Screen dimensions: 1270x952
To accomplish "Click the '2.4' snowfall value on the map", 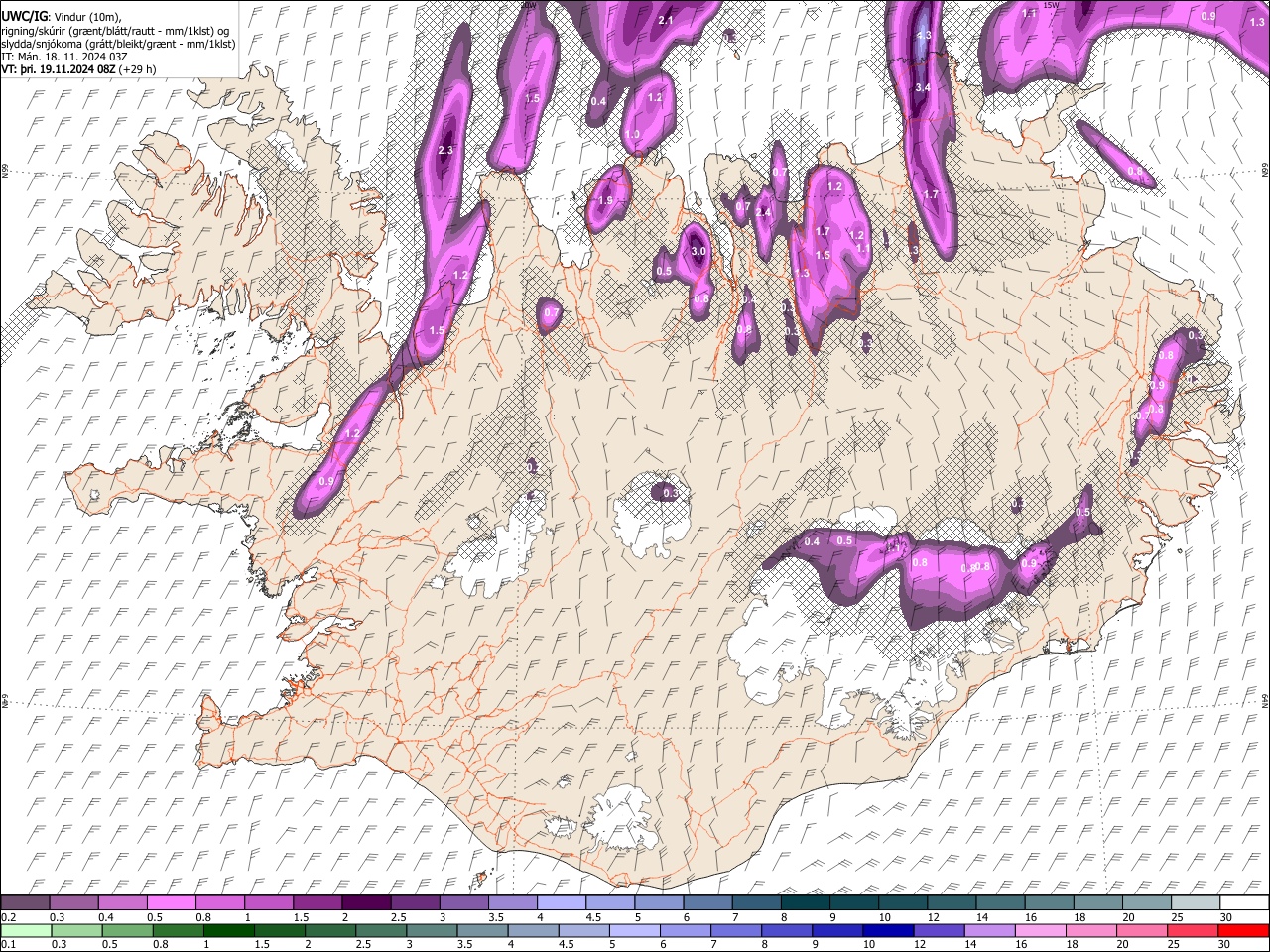I will (763, 213).
